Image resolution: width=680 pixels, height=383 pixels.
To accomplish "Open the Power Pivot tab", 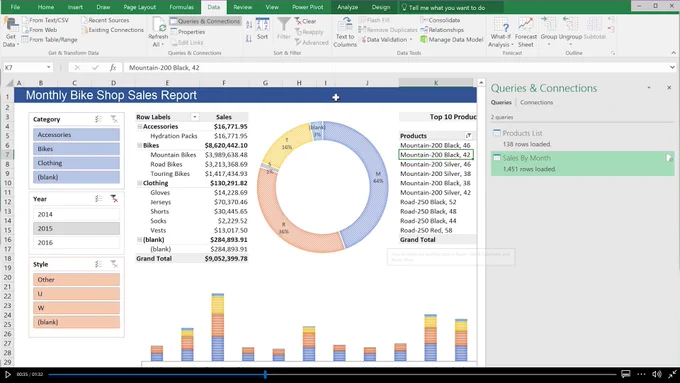I will click(x=307, y=7).
